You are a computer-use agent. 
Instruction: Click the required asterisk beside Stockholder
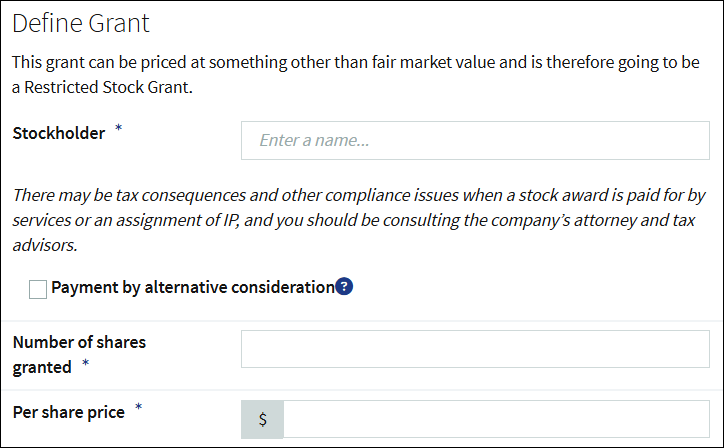point(119,127)
